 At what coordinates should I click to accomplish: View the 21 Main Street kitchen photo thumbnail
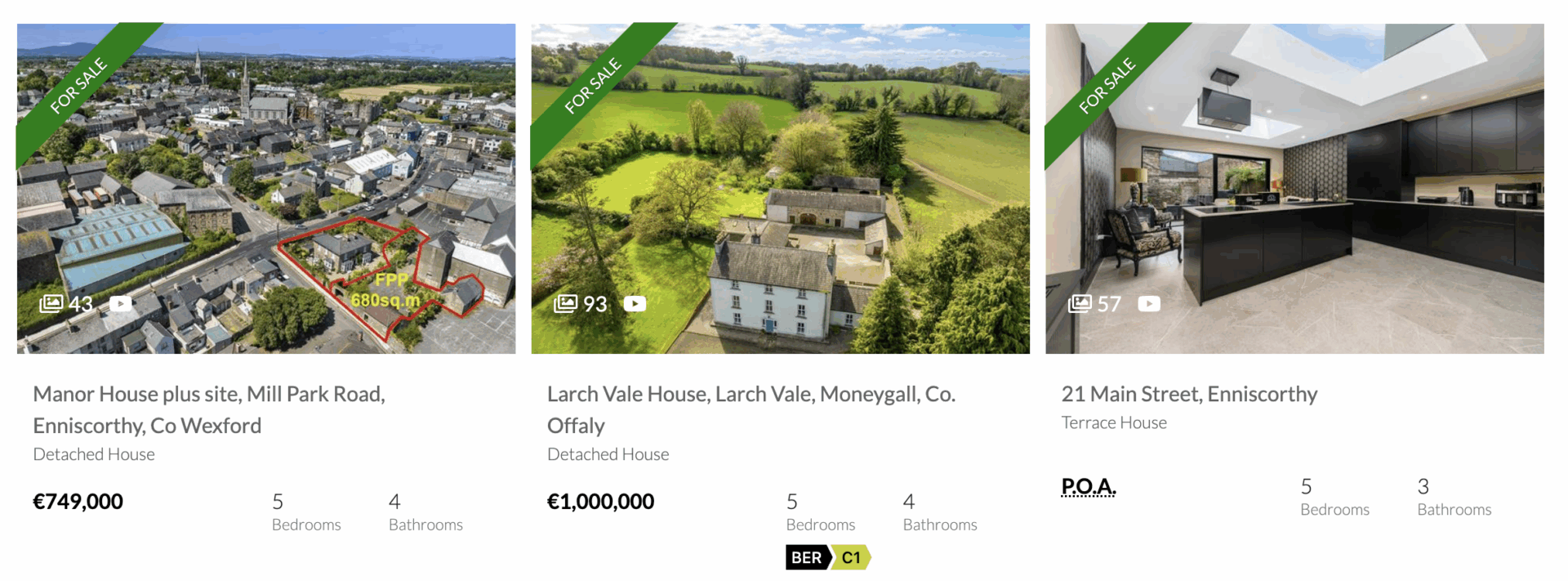pos(1294,189)
